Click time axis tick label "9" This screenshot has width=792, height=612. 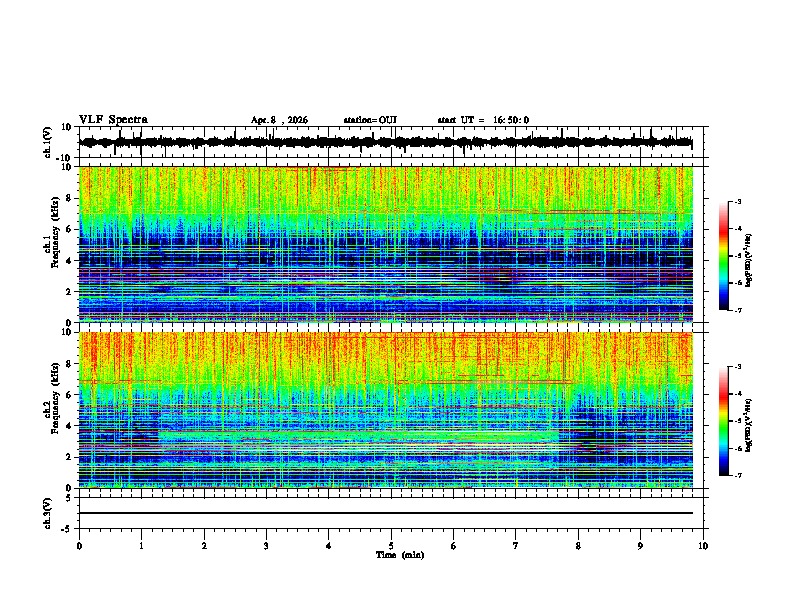click(640, 546)
